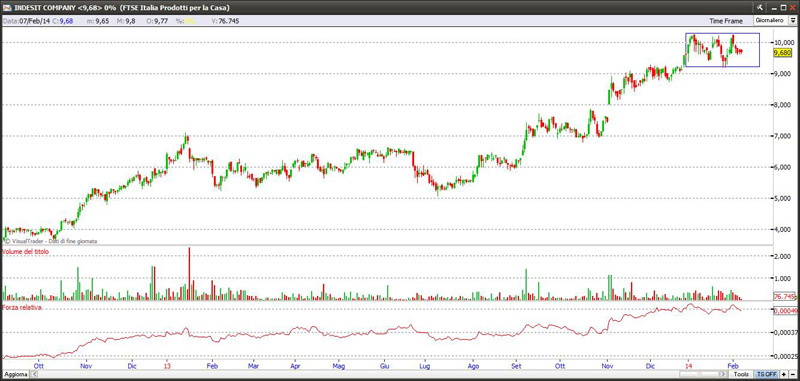Screen dimensions: 800x381
Task: Zoom out with the minus button
Action: [792, 374]
